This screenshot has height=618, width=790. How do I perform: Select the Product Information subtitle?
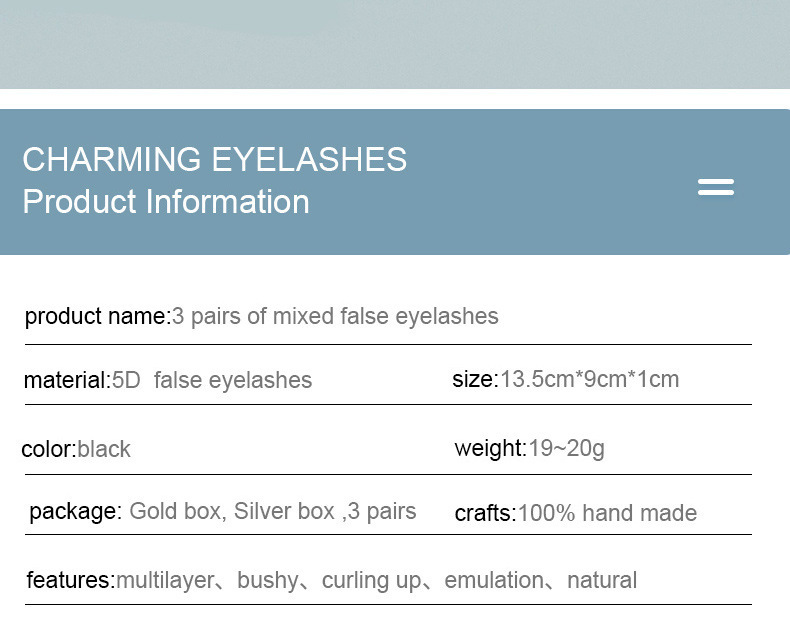point(166,202)
